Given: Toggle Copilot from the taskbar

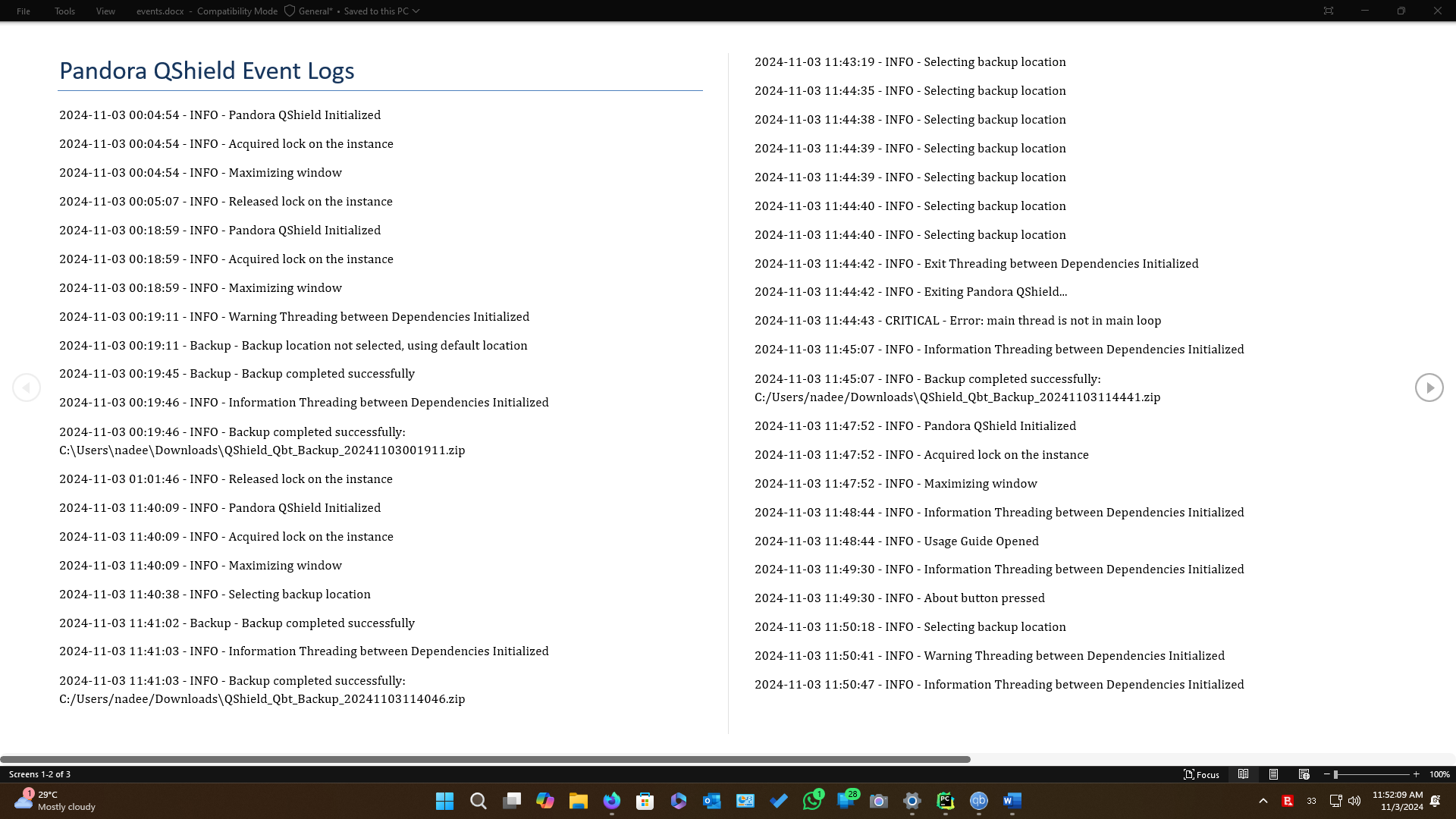Looking at the screenshot, I should coord(545,801).
